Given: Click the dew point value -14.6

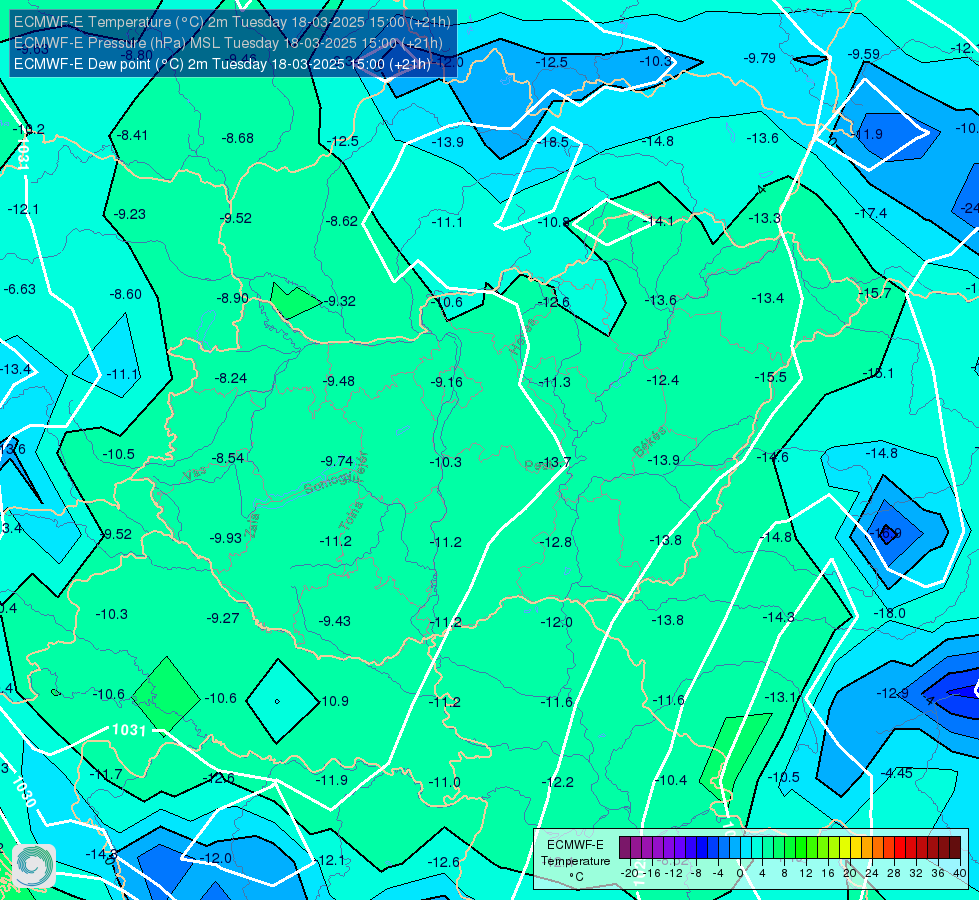Looking at the screenshot, I should click(x=773, y=457).
